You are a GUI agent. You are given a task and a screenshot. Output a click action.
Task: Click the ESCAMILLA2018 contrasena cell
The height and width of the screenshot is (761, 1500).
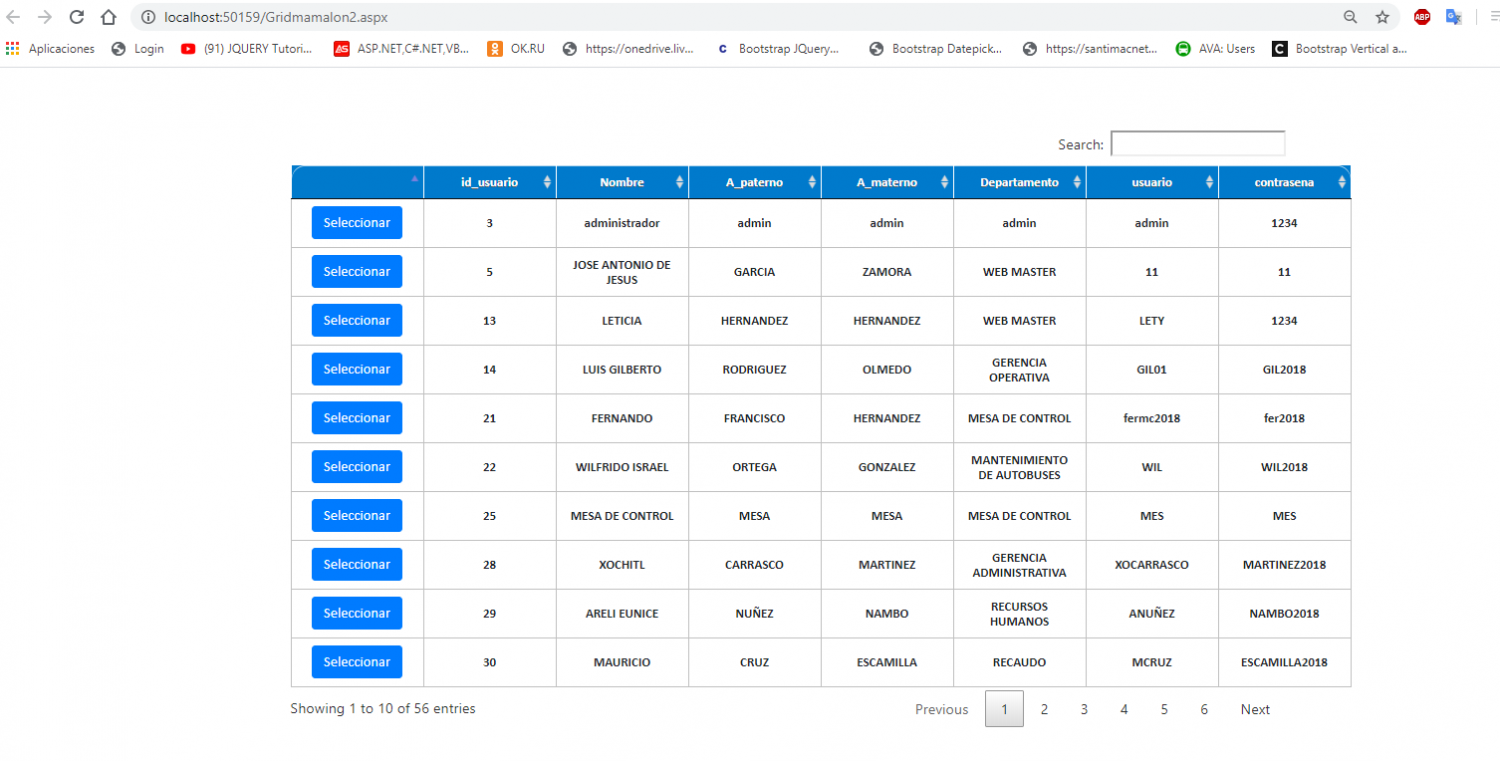(x=1285, y=662)
